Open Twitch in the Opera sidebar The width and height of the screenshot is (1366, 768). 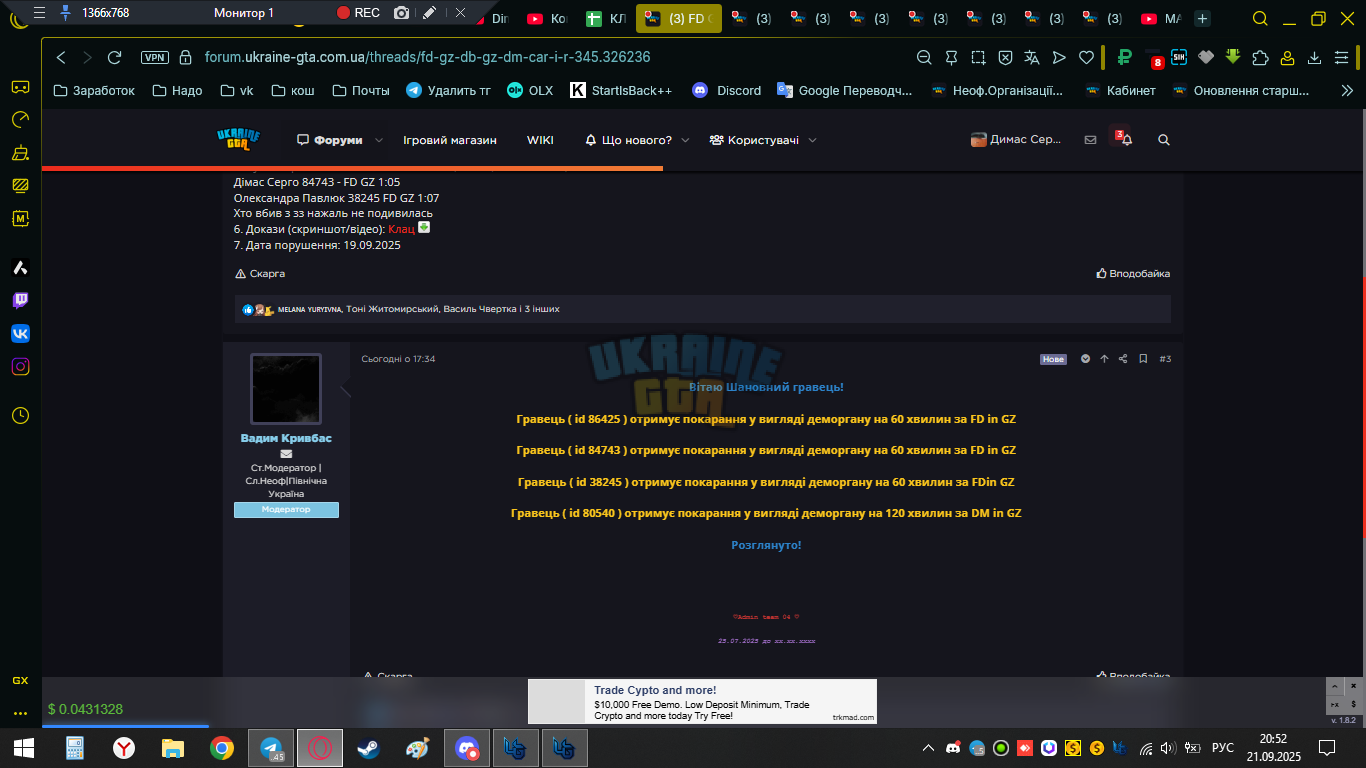point(20,300)
